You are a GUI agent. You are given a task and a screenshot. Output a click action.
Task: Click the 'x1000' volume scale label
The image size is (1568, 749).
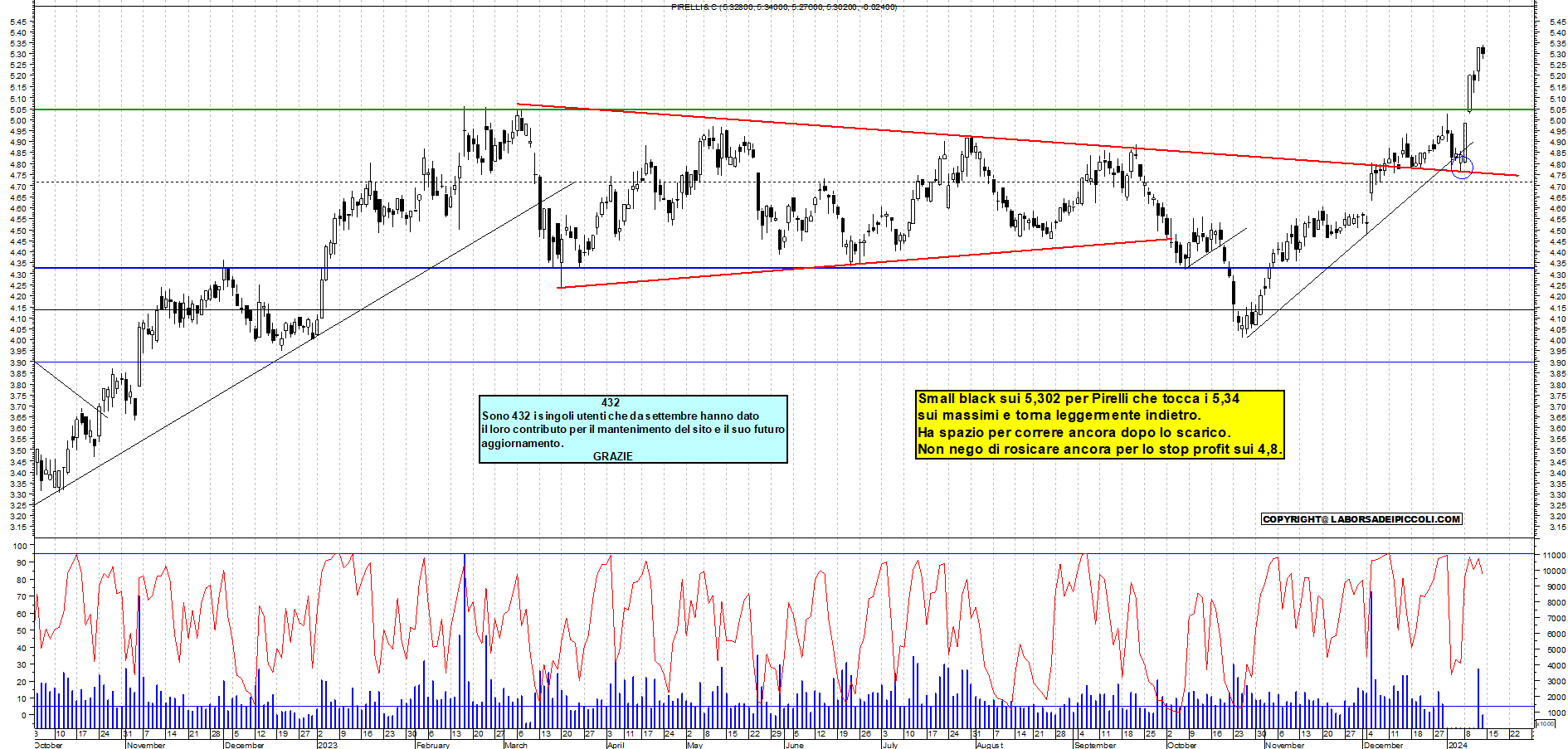click(1546, 723)
